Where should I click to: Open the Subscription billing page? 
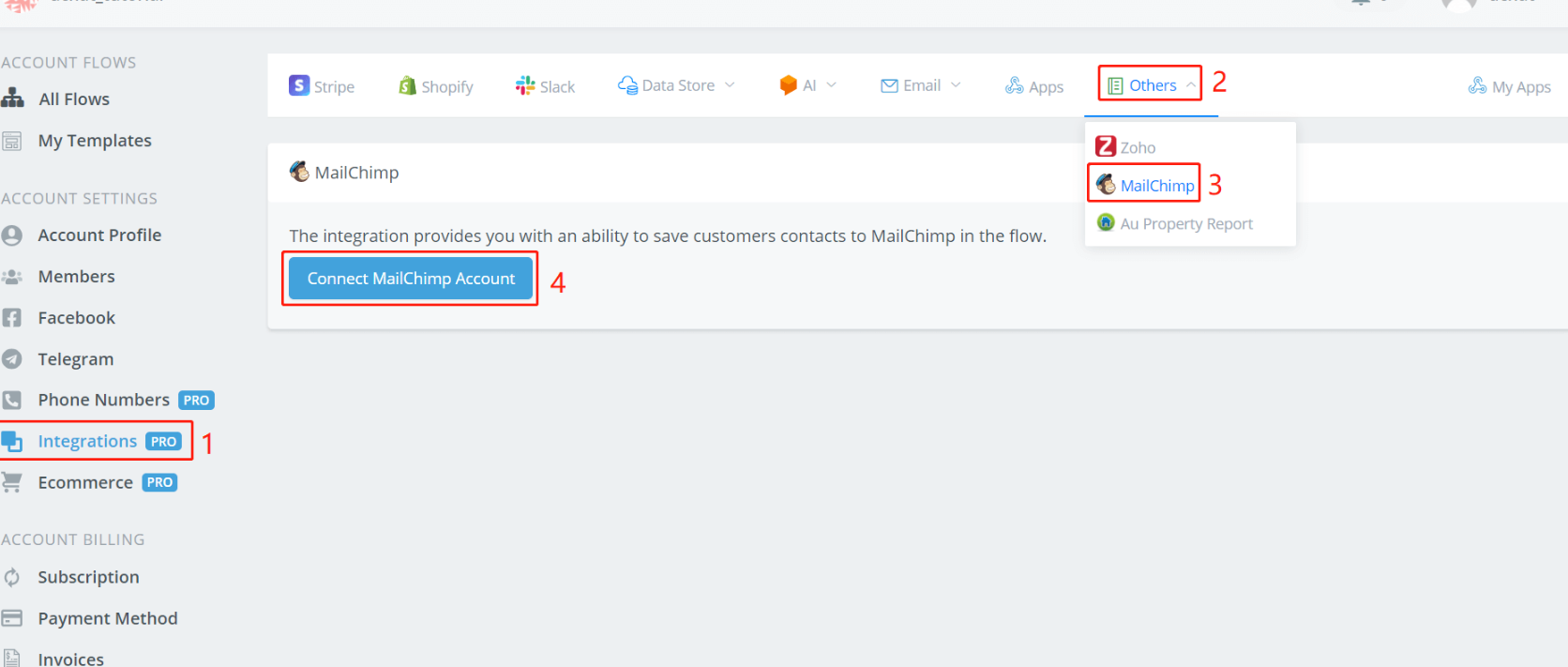(88, 577)
